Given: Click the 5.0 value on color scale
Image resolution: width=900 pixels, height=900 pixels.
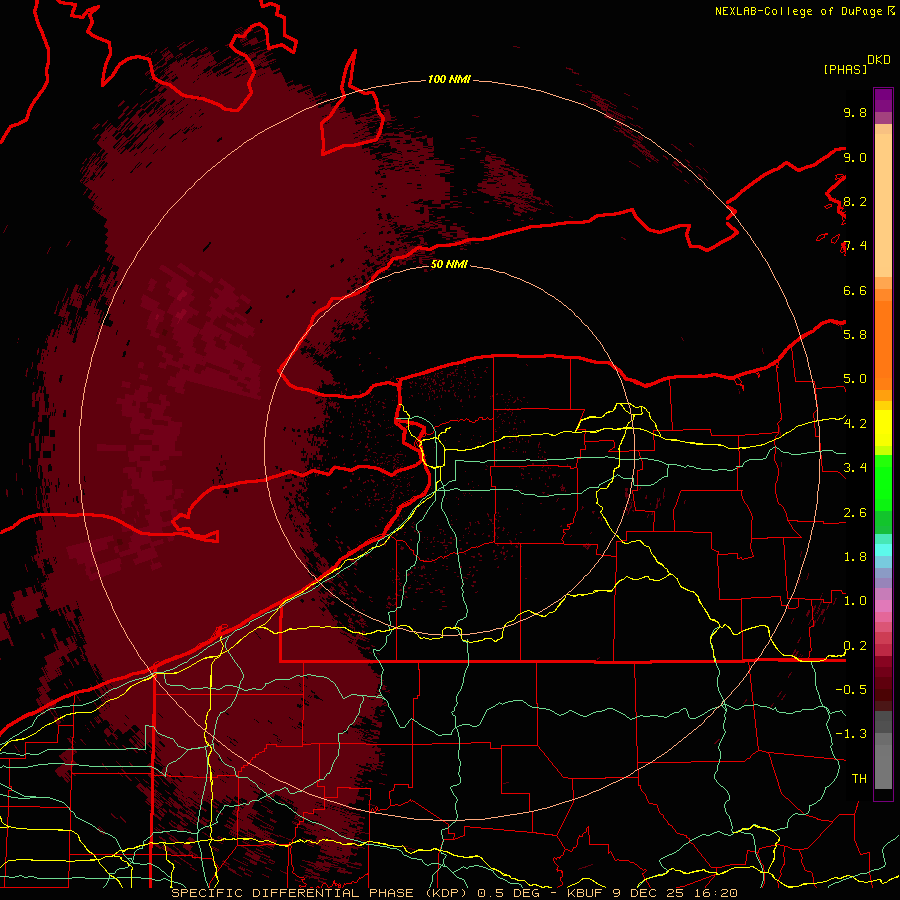Looking at the screenshot, I should pos(855,379).
